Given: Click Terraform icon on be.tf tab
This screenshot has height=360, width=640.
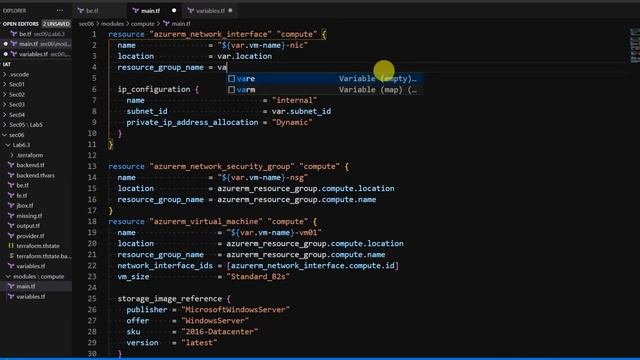Looking at the screenshot, I should coord(81,11).
